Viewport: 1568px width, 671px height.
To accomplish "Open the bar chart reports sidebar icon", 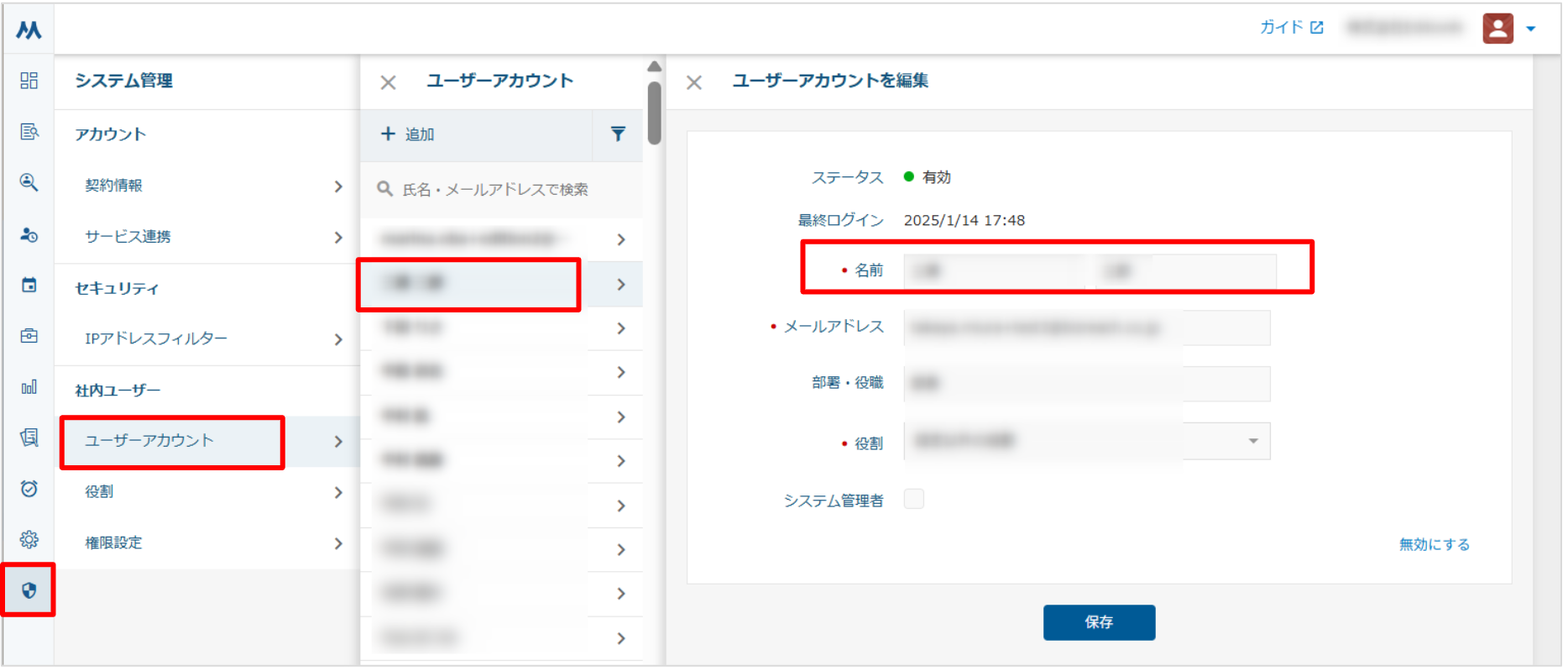I will click(x=29, y=387).
